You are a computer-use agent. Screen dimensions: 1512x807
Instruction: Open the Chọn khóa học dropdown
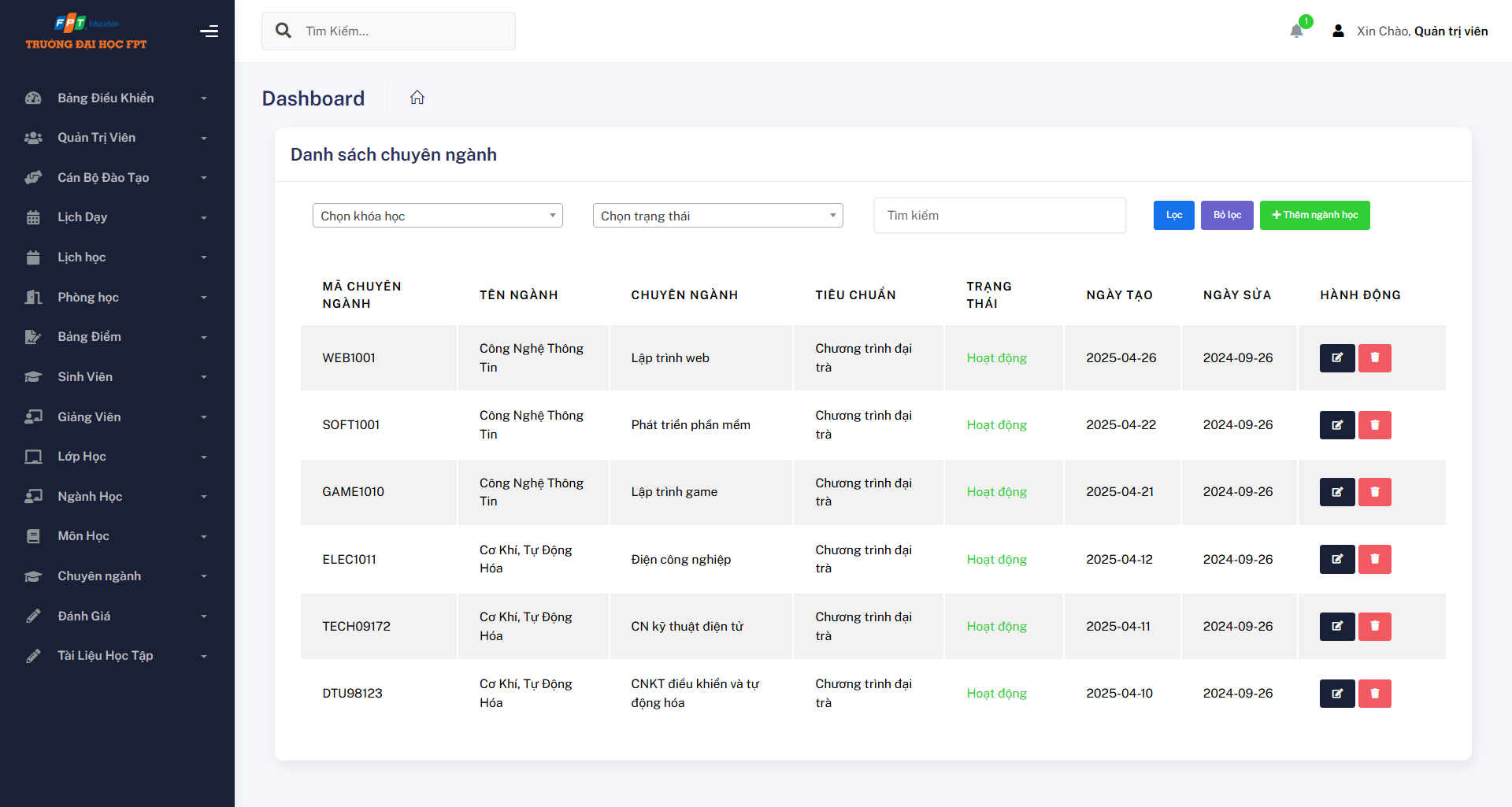tap(437, 216)
